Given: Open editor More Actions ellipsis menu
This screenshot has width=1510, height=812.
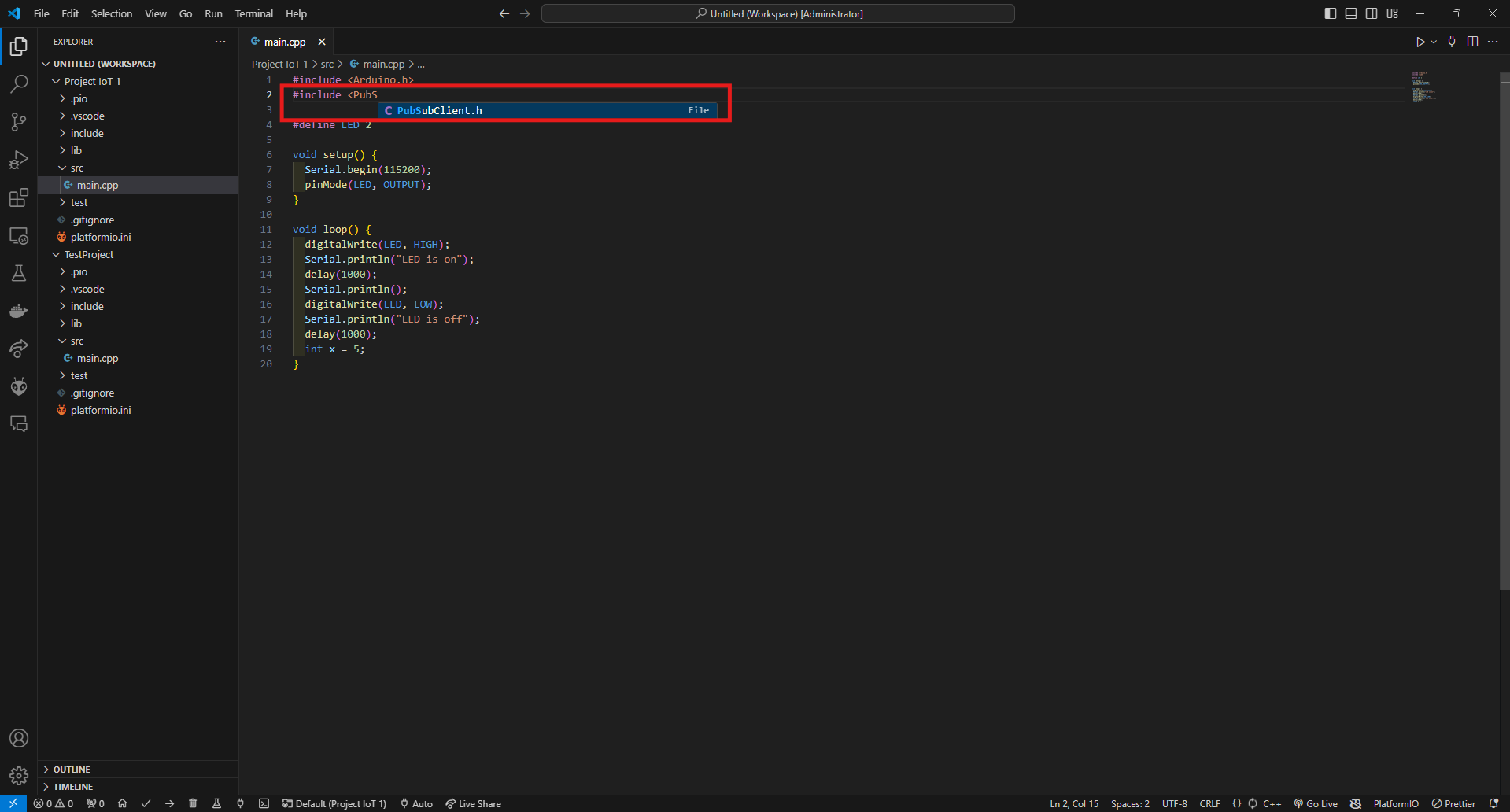Looking at the screenshot, I should click(1493, 42).
